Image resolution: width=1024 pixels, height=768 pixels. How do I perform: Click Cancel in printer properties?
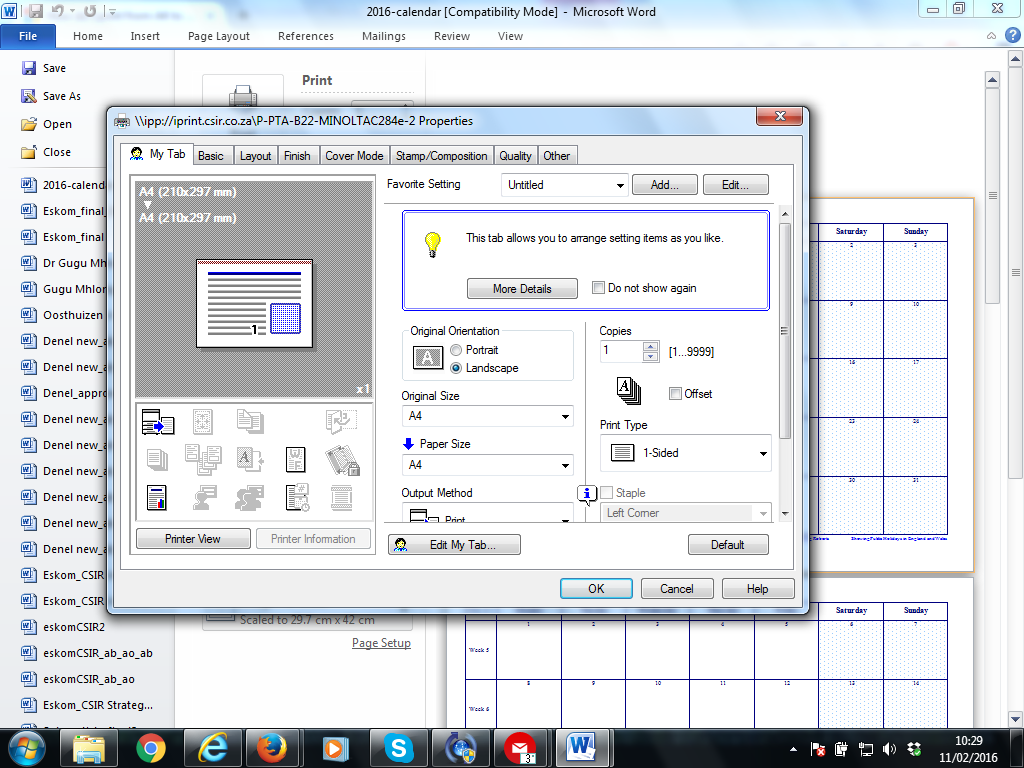tap(677, 588)
